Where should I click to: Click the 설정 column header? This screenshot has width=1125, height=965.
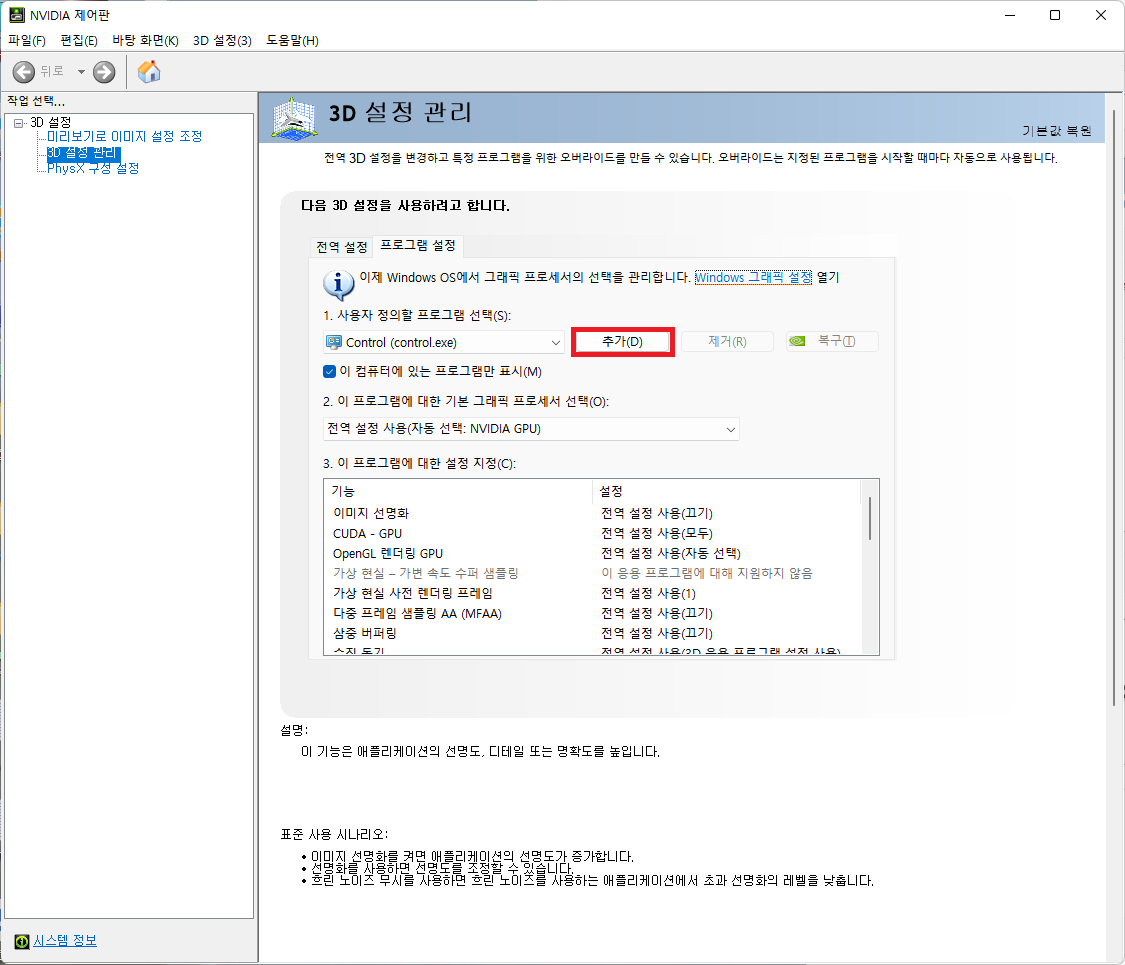[x=726, y=491]
